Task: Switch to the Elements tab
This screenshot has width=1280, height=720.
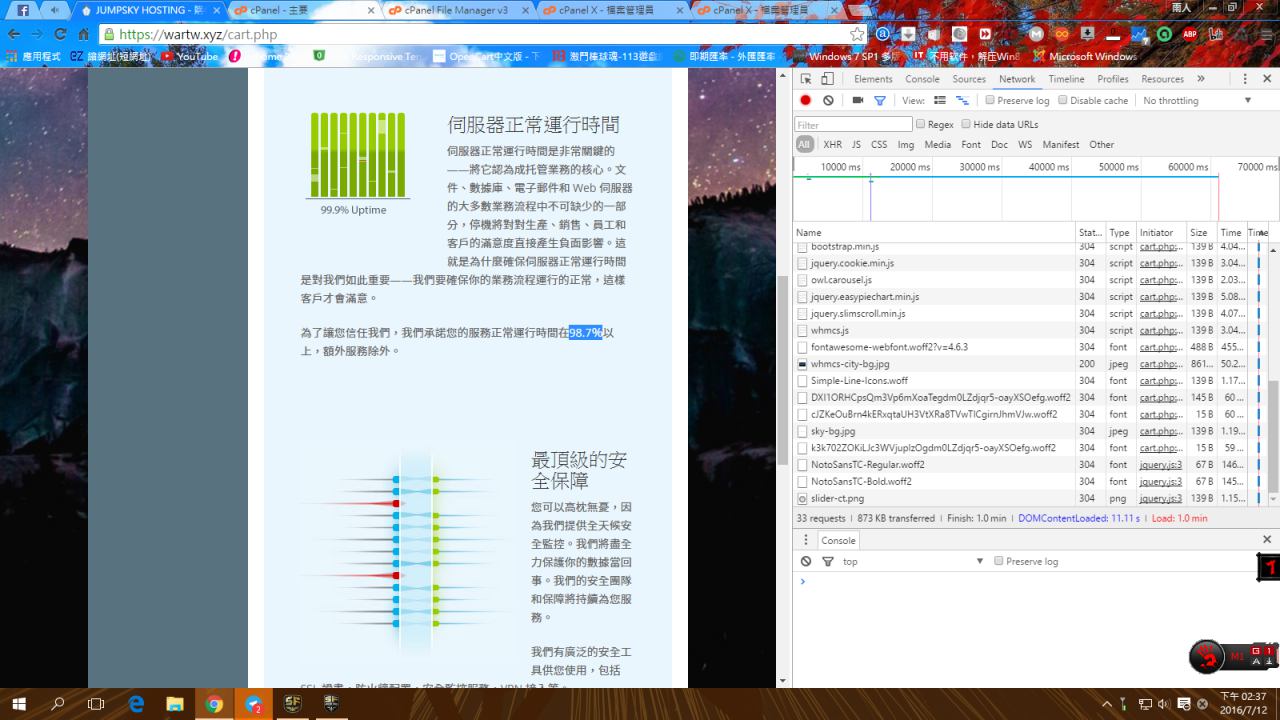Action: click(x=873, y=79)
